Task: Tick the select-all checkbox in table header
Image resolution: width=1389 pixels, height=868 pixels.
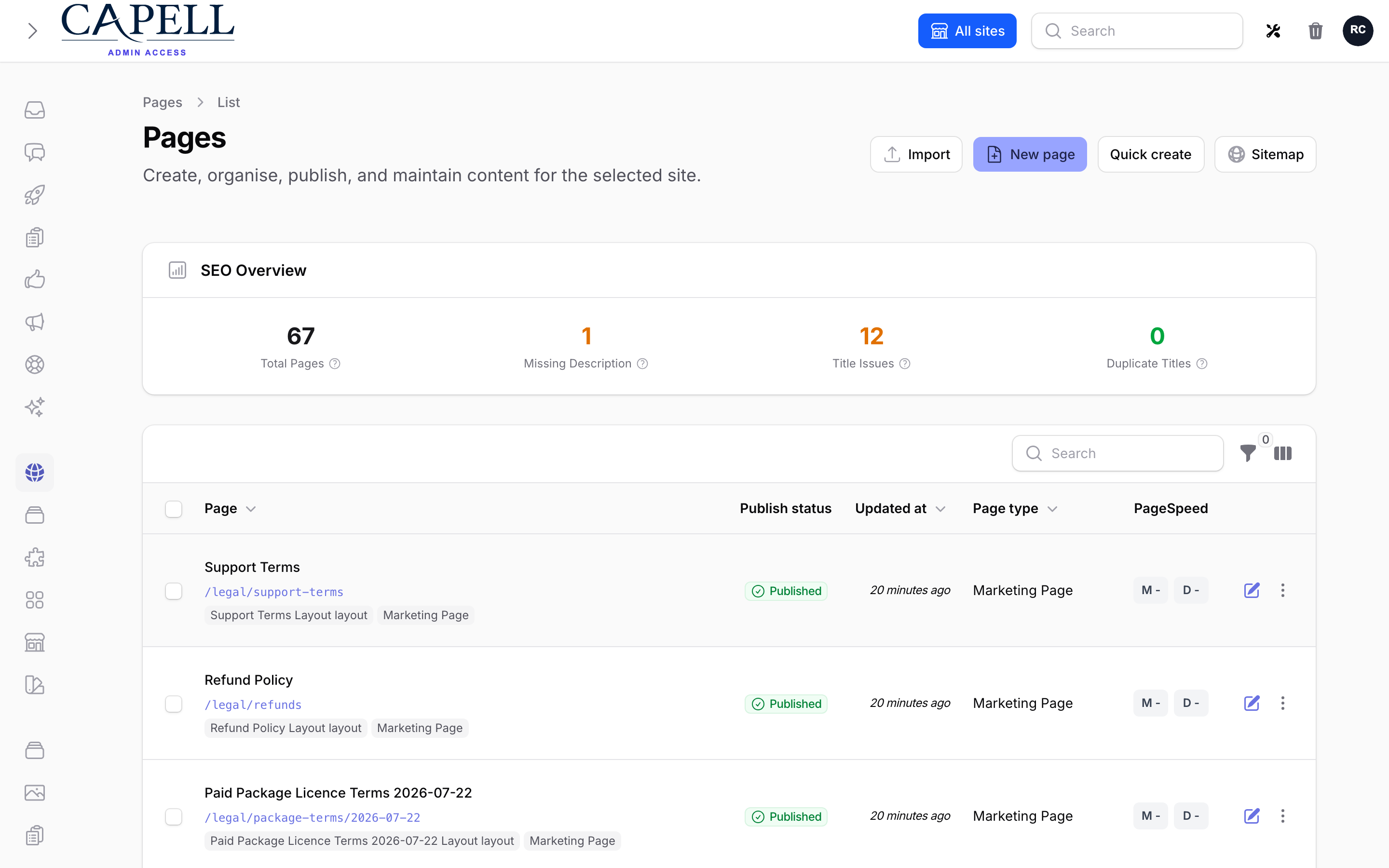Action: coord(173,509)
